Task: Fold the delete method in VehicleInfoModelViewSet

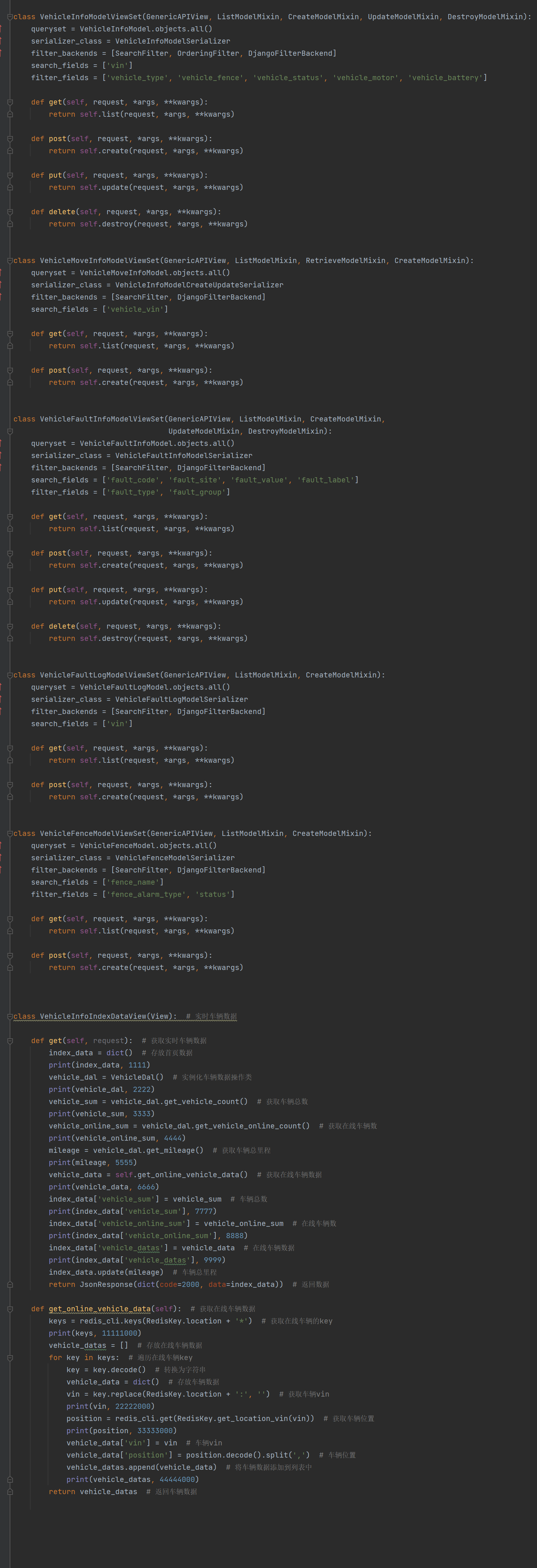Action: tap(10, 212)
